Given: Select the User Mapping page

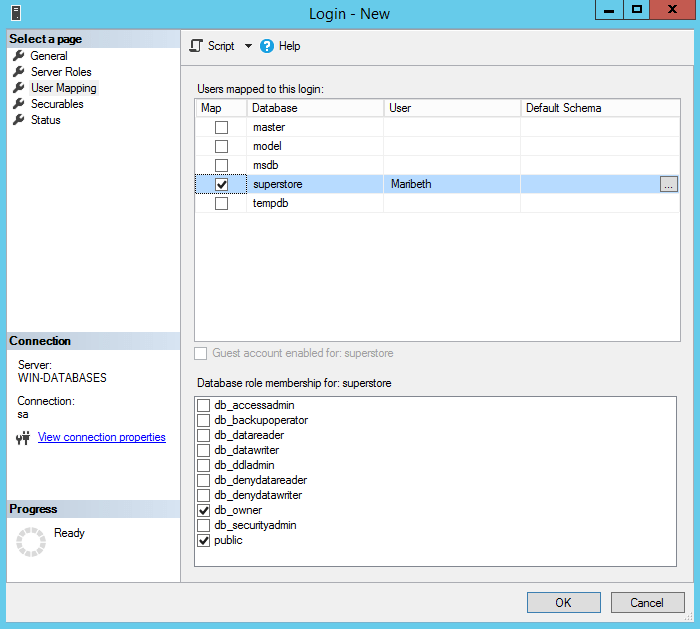Looking at the screenshot, I should [63, 88].
